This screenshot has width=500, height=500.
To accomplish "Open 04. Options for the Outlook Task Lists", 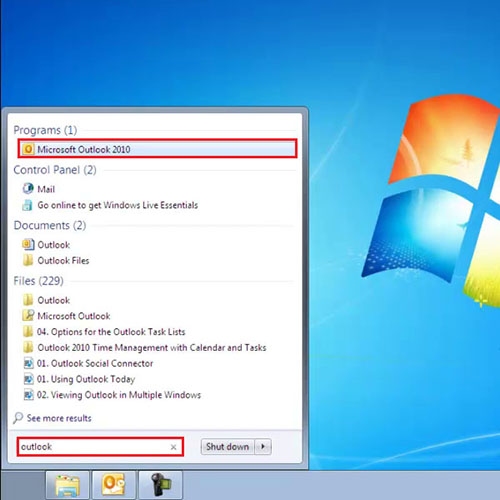I will (x=111, y=332).
